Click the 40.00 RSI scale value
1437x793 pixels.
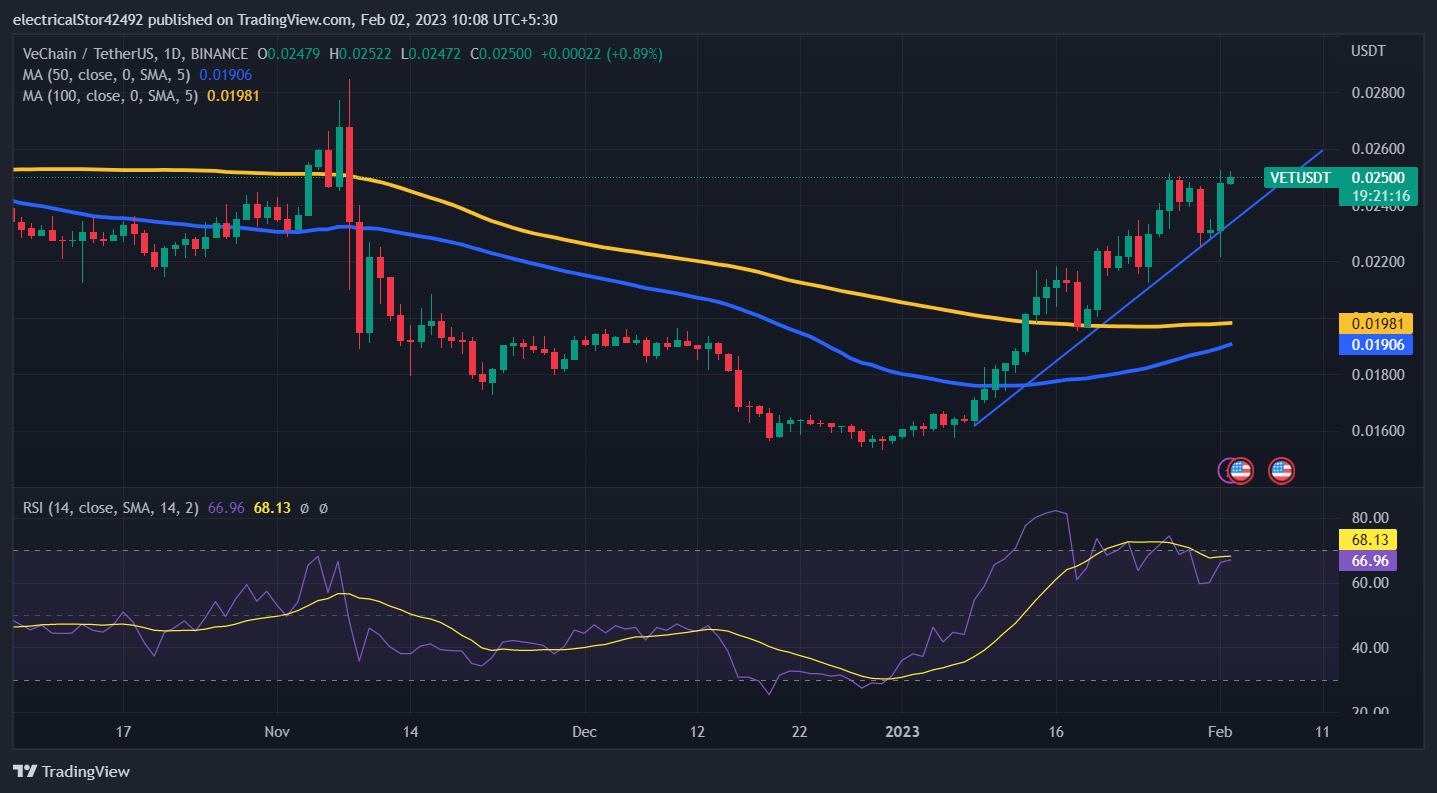[x=1369, y=648]
